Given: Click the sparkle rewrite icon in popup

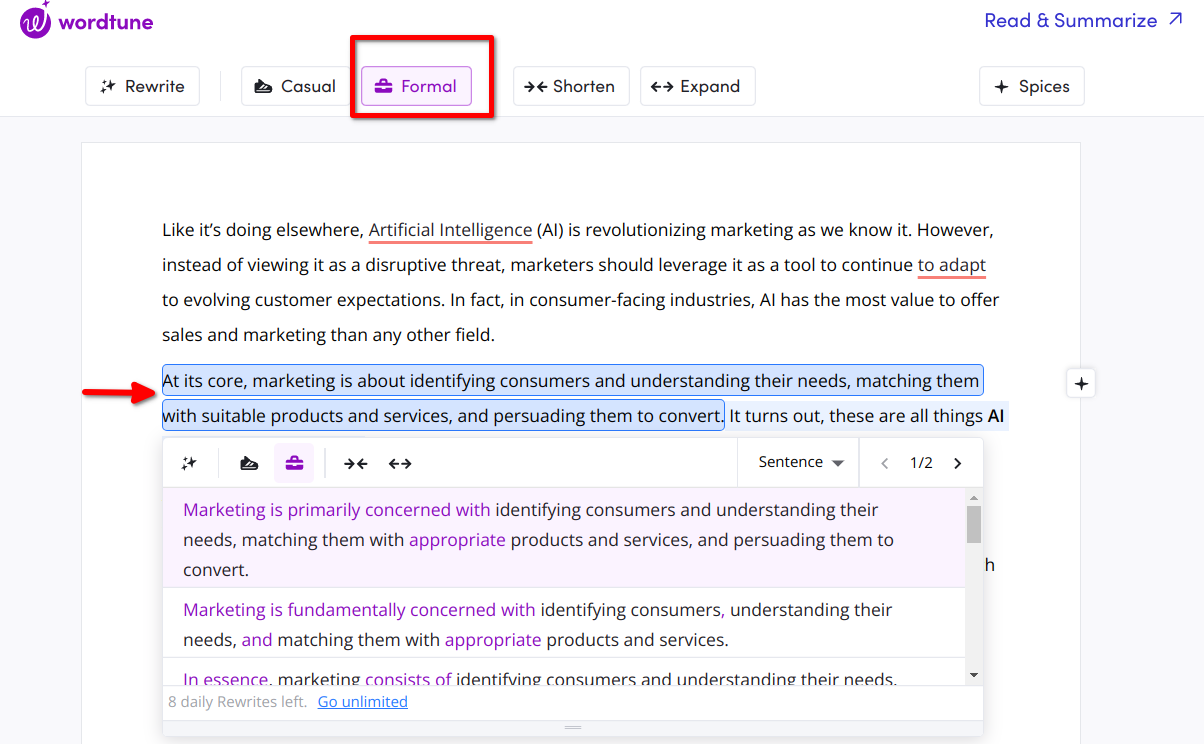Looking at the screenshot, I should click(189, 463).
